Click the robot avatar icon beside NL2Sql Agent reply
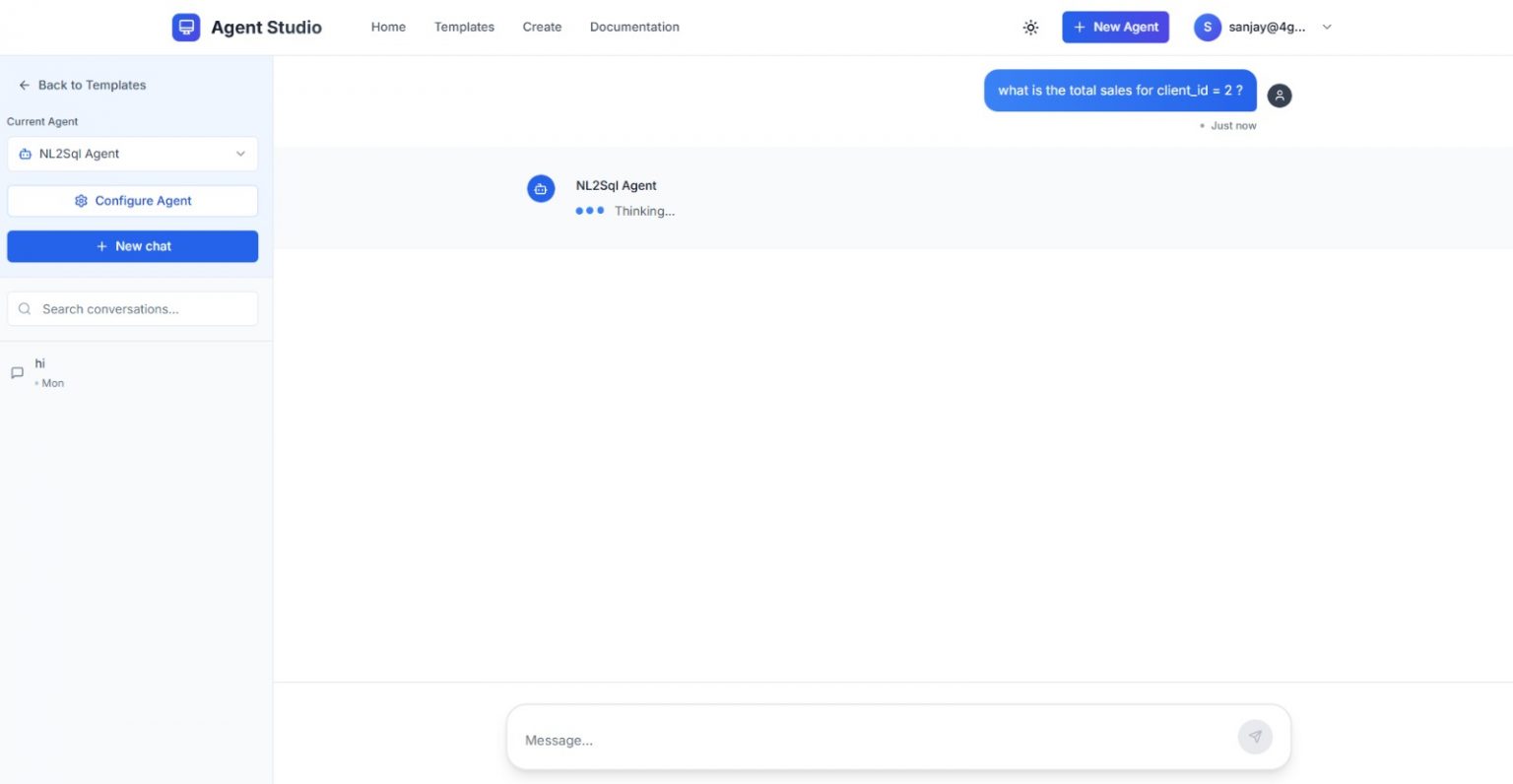The height and width of the screenshot is (784, 1513). click(x=541, y=188)
